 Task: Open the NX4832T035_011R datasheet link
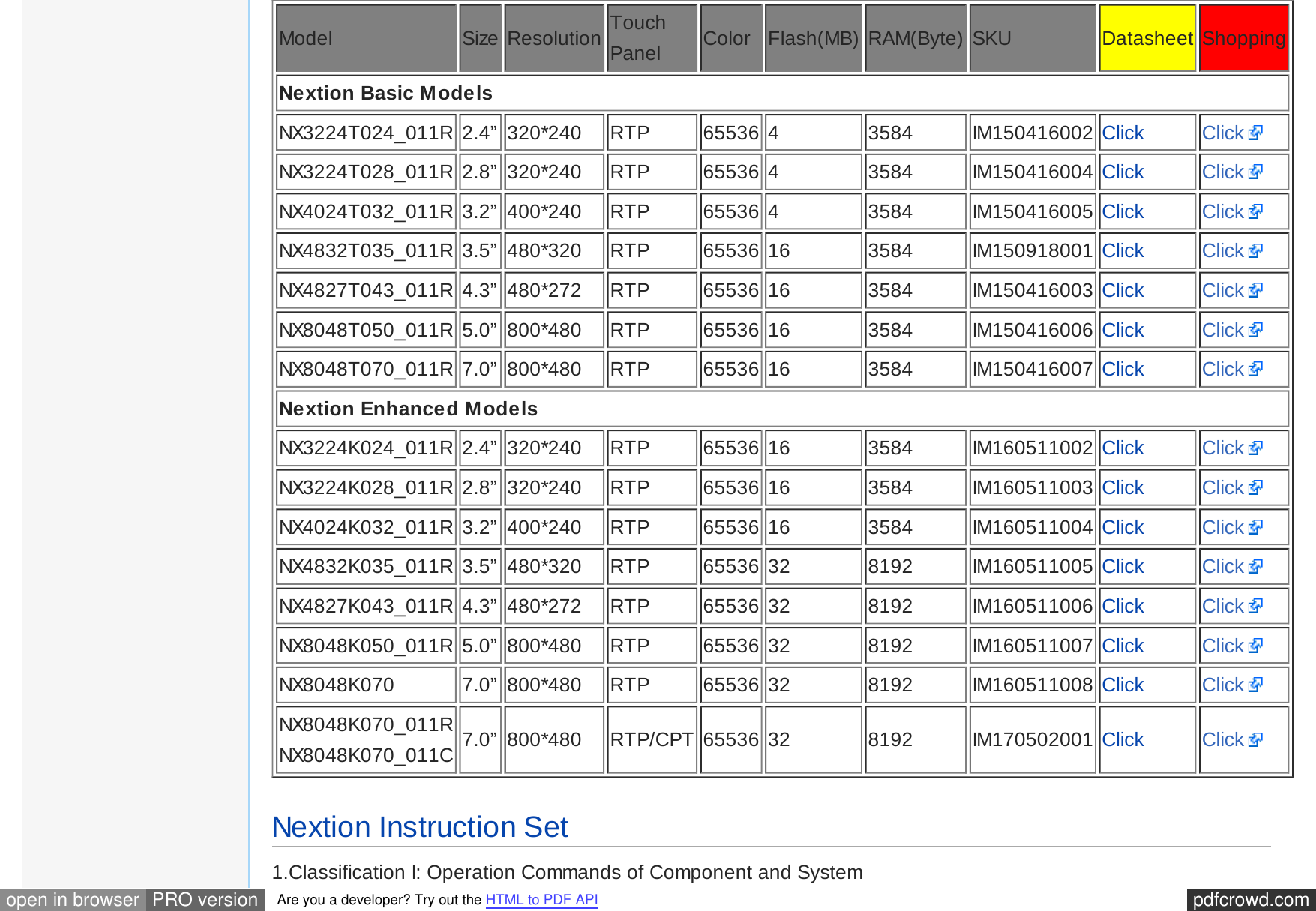click(x=1122, y=250)
